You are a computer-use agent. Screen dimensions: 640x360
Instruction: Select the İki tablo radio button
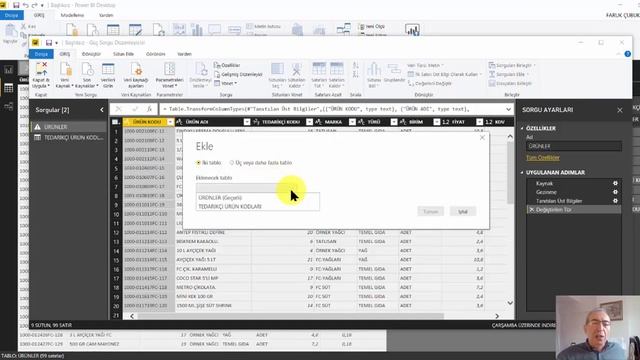199,162
